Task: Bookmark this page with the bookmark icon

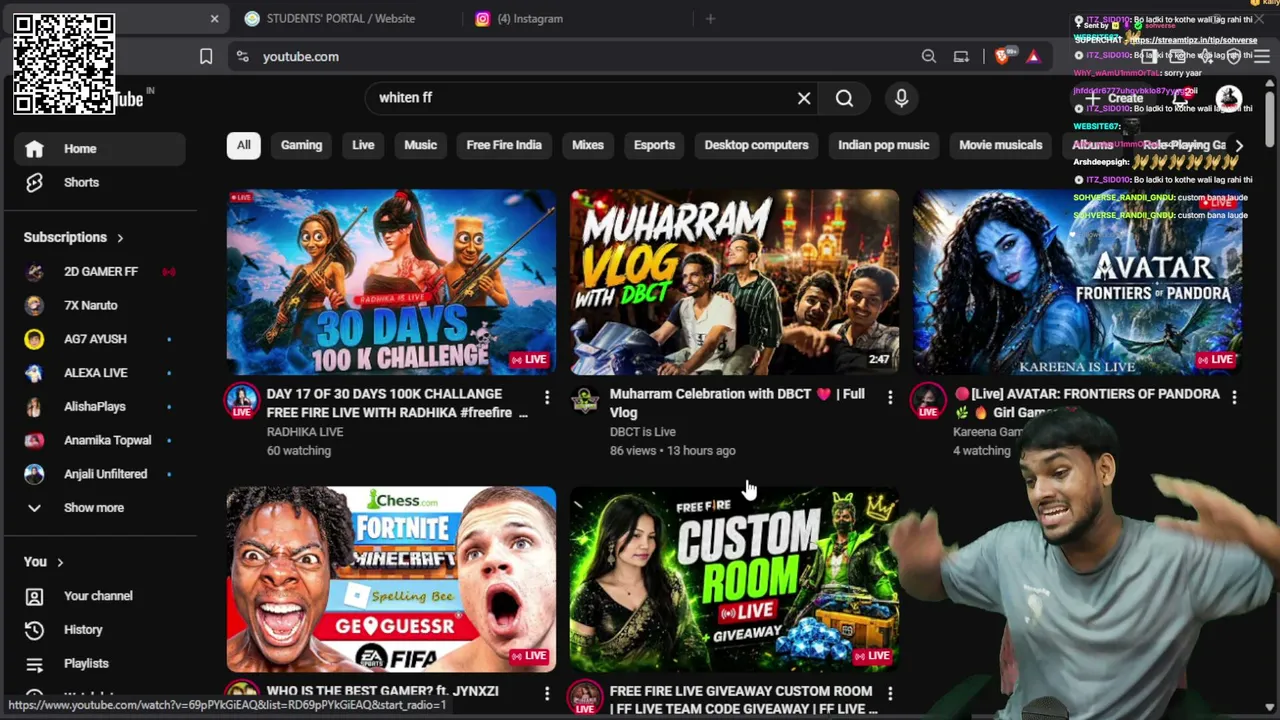Action: (x=206, y=57)
